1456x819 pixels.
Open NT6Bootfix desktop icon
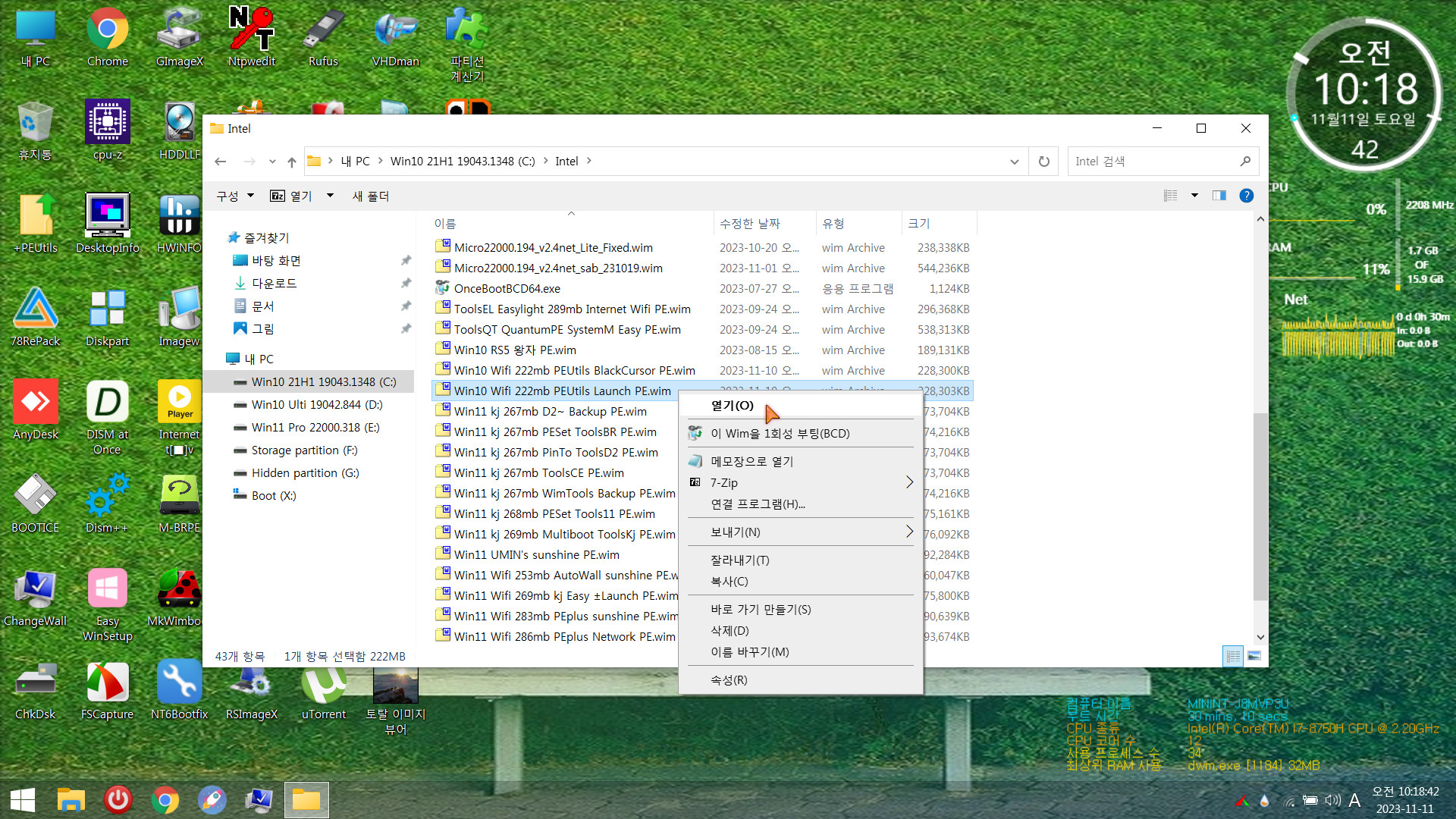click(x=179, y=690)
